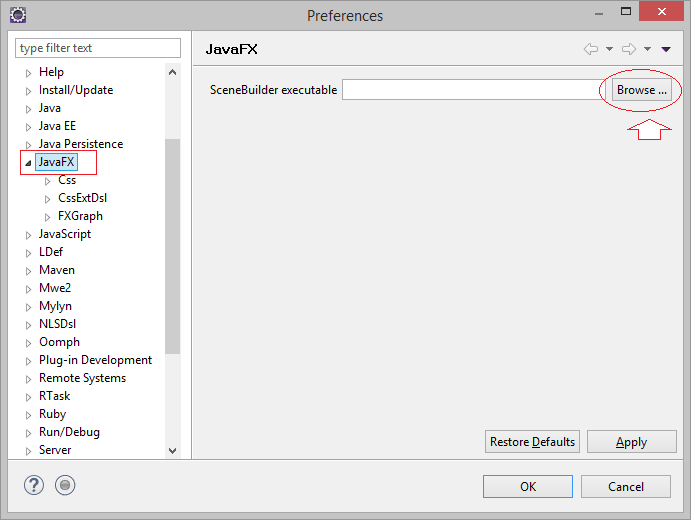Collapse the JavaFX node arrow
Image resolution: width=691 pixels, height=520 pixels.
tap(28, 163)
